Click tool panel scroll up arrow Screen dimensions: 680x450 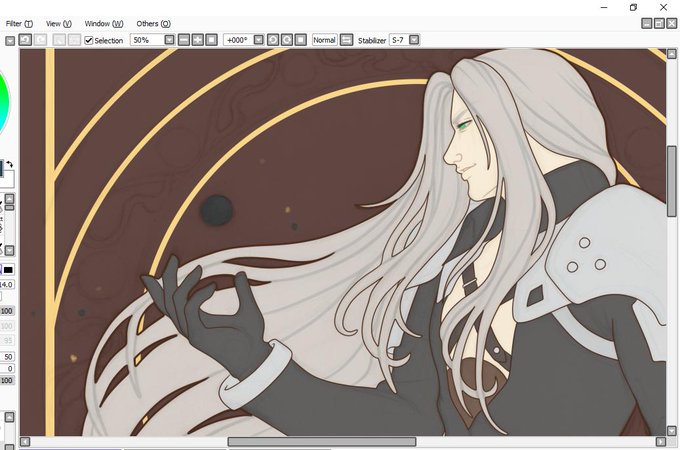(10, 199)
